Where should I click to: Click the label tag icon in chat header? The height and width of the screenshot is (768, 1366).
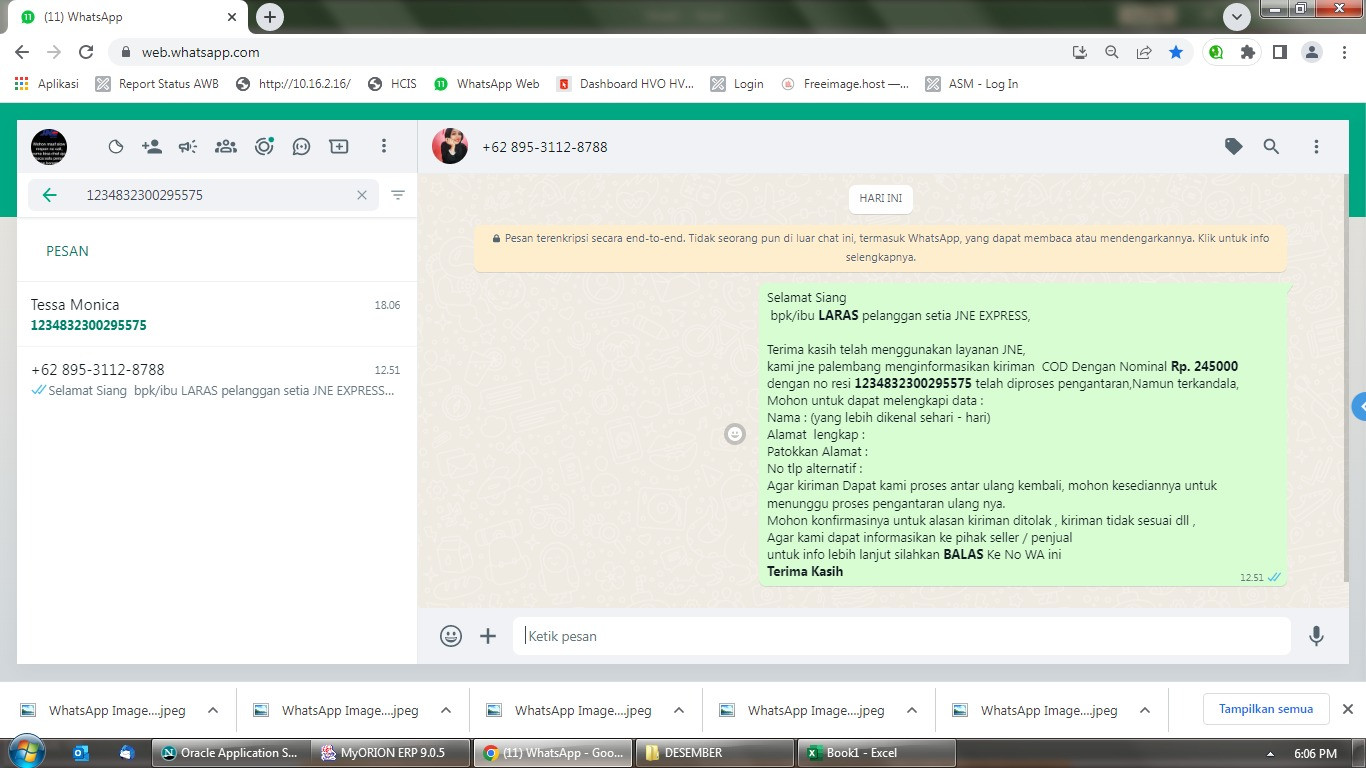pos(1234,147)
